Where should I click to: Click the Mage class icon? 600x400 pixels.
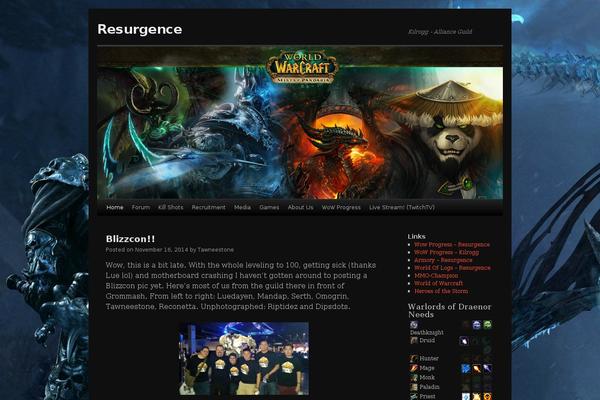click(x=414, y=368)
